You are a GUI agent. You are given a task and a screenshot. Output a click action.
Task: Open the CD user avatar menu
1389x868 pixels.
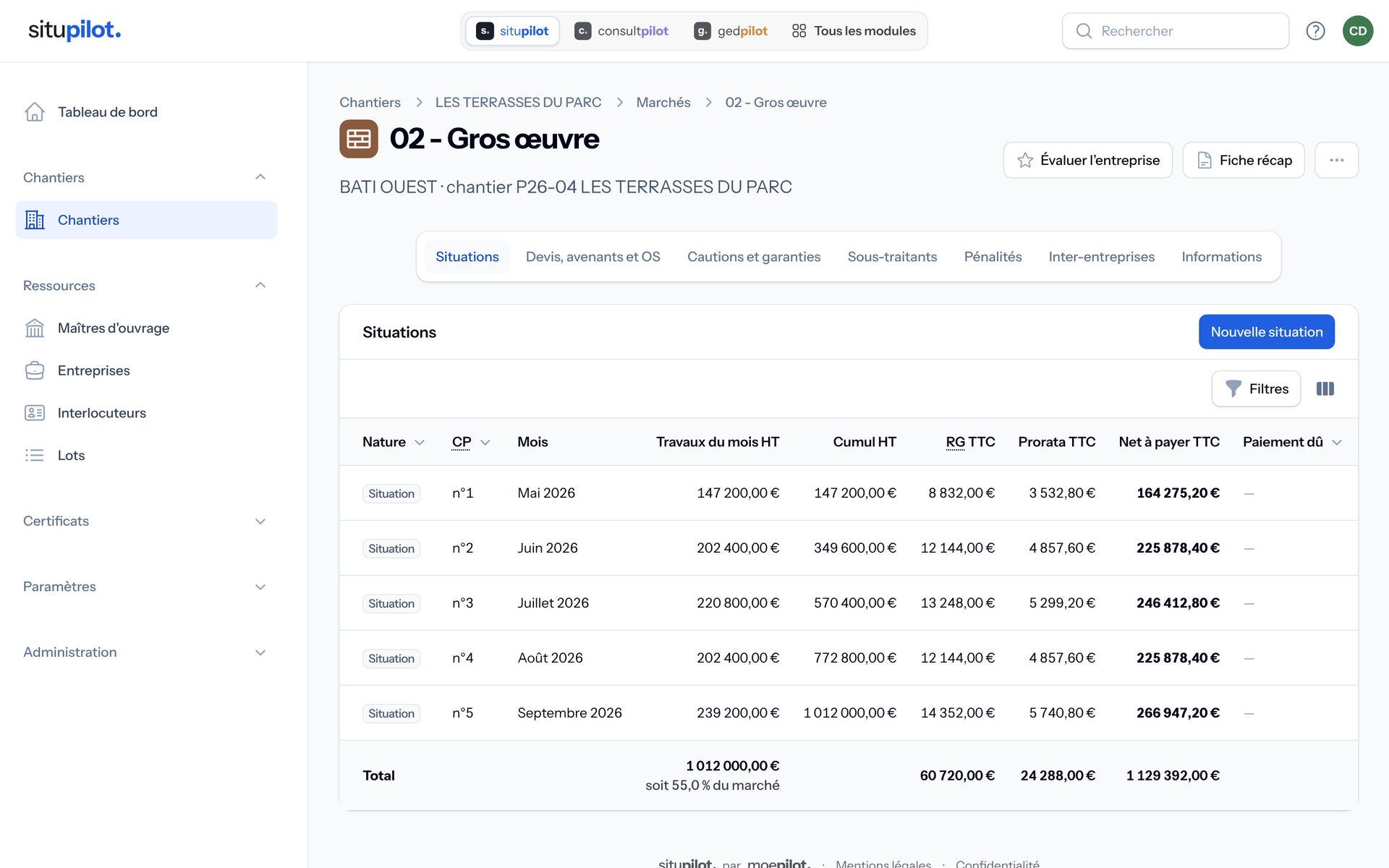tap(1358, 30)
